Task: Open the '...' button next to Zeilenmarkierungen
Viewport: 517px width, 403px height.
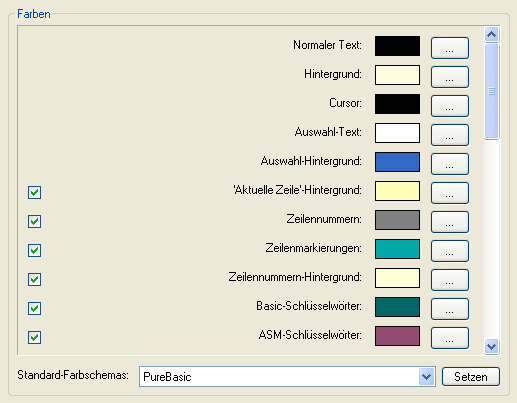Action: (450, 251)
